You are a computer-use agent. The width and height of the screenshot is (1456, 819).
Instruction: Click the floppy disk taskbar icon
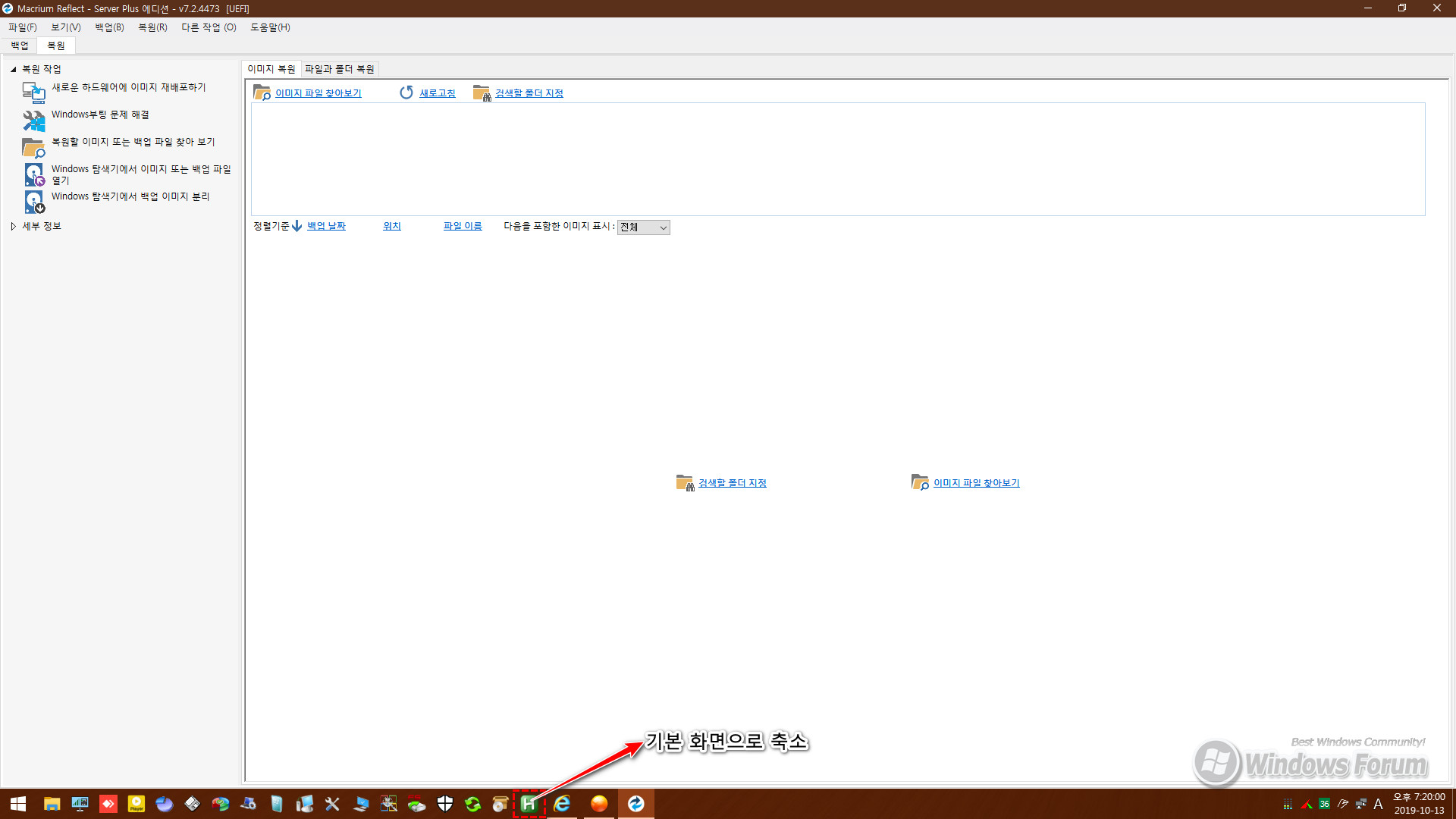[x=193, y=804]
